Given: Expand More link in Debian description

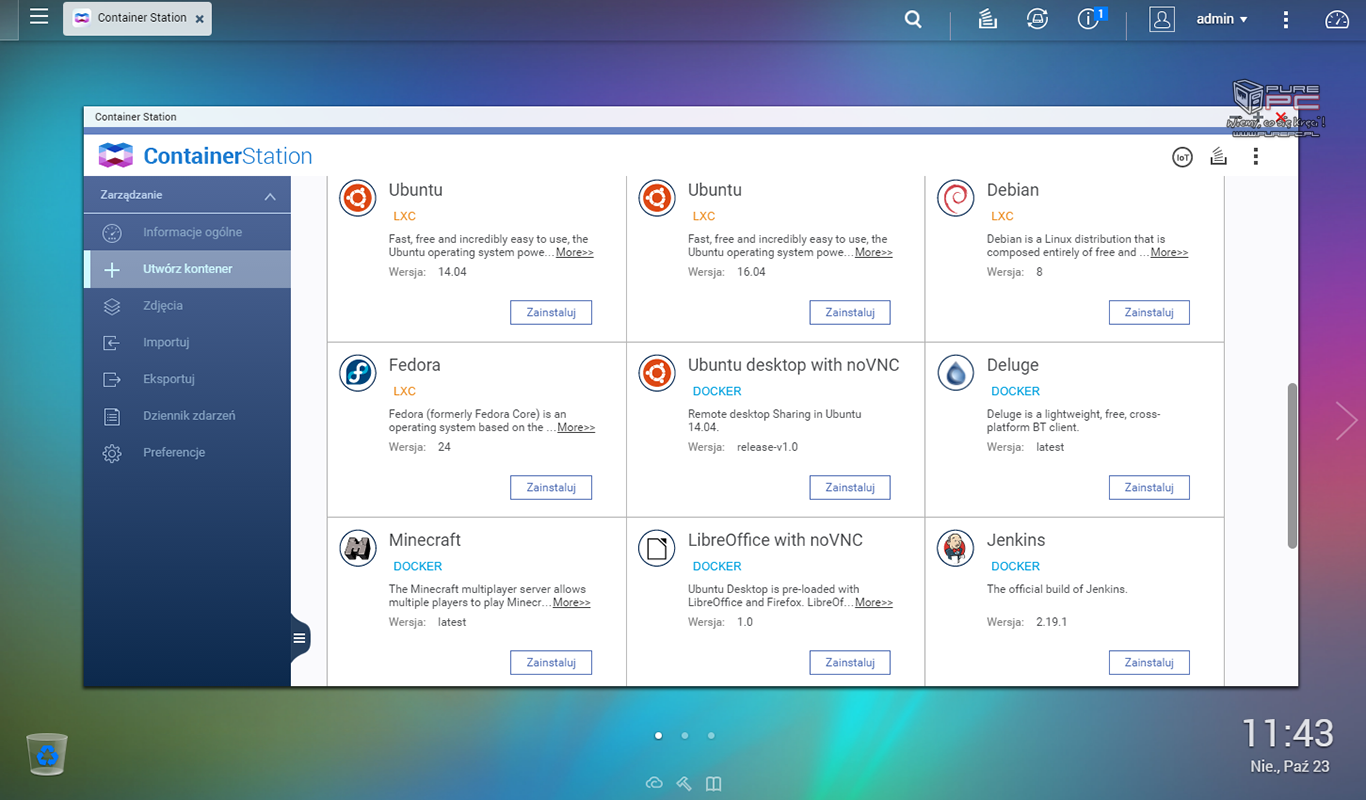Looking at the screenshot, I should point(1169,252).
